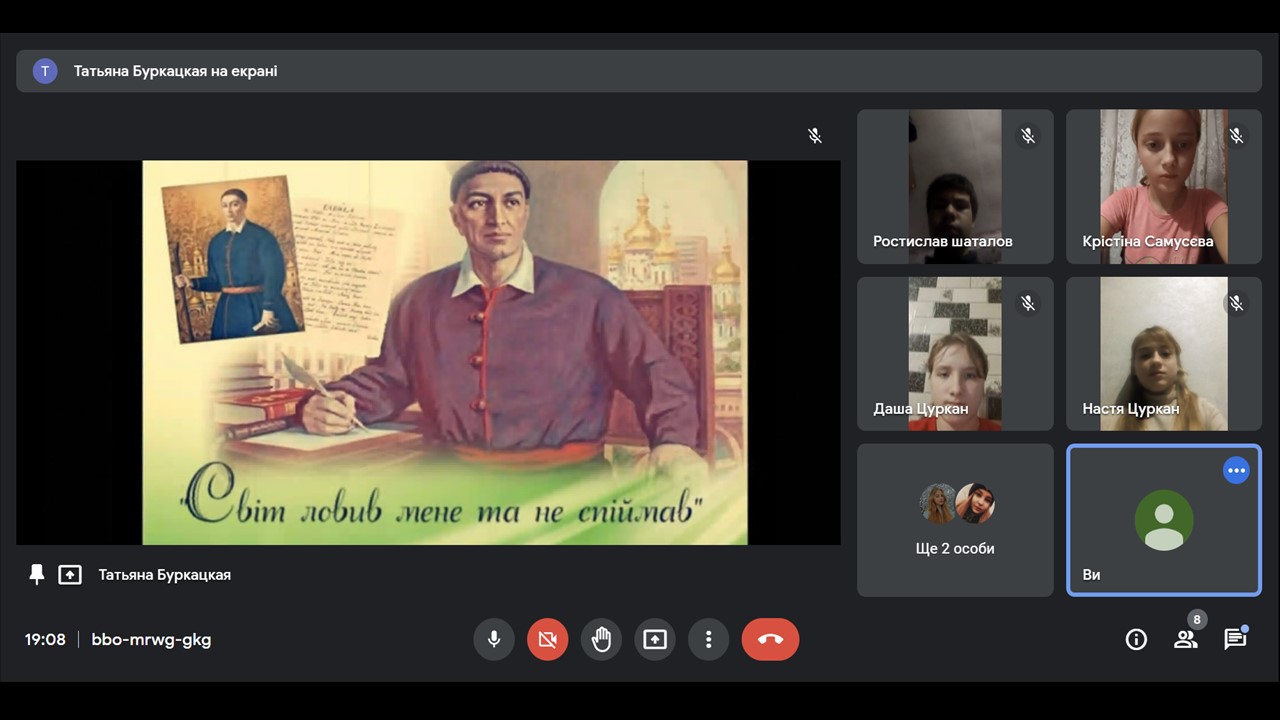This screenshot has height=720, width=1280.
Task: Click your own green avatar in the Ви tile
Action: 1164,520
